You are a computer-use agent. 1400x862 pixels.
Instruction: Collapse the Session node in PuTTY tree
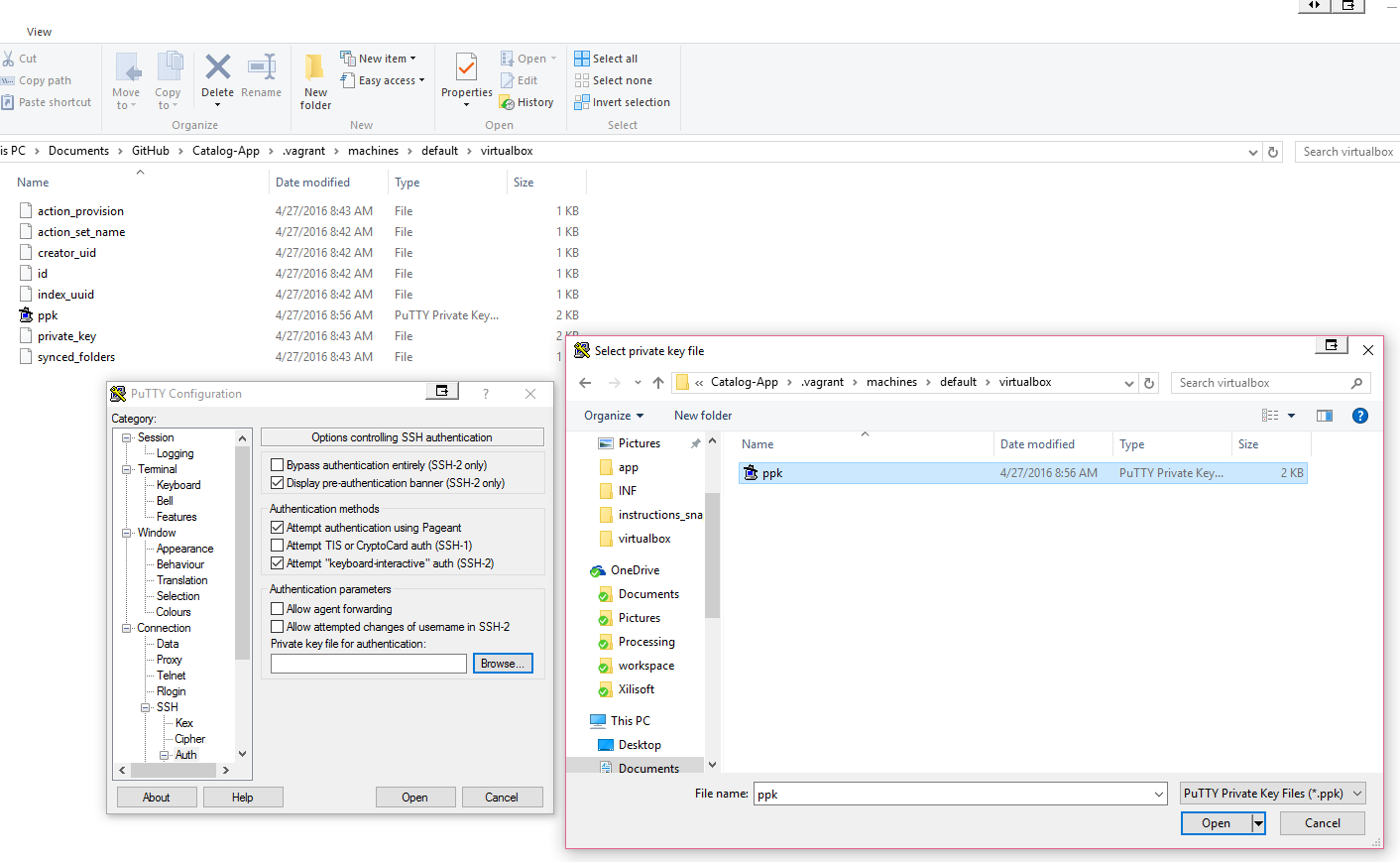click(x=127, y=437)
